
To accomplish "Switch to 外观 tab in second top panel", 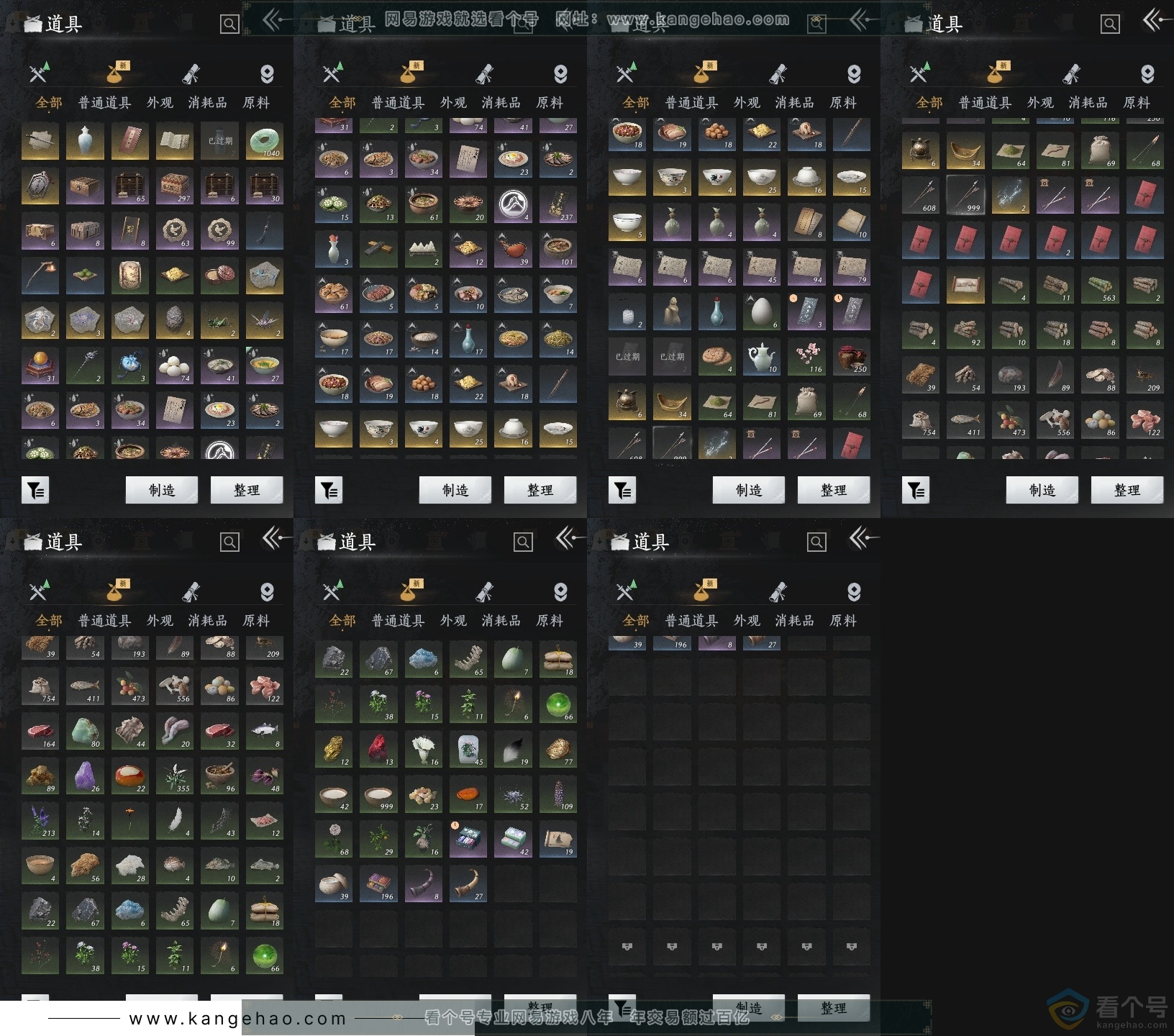I will click(453, 103).
